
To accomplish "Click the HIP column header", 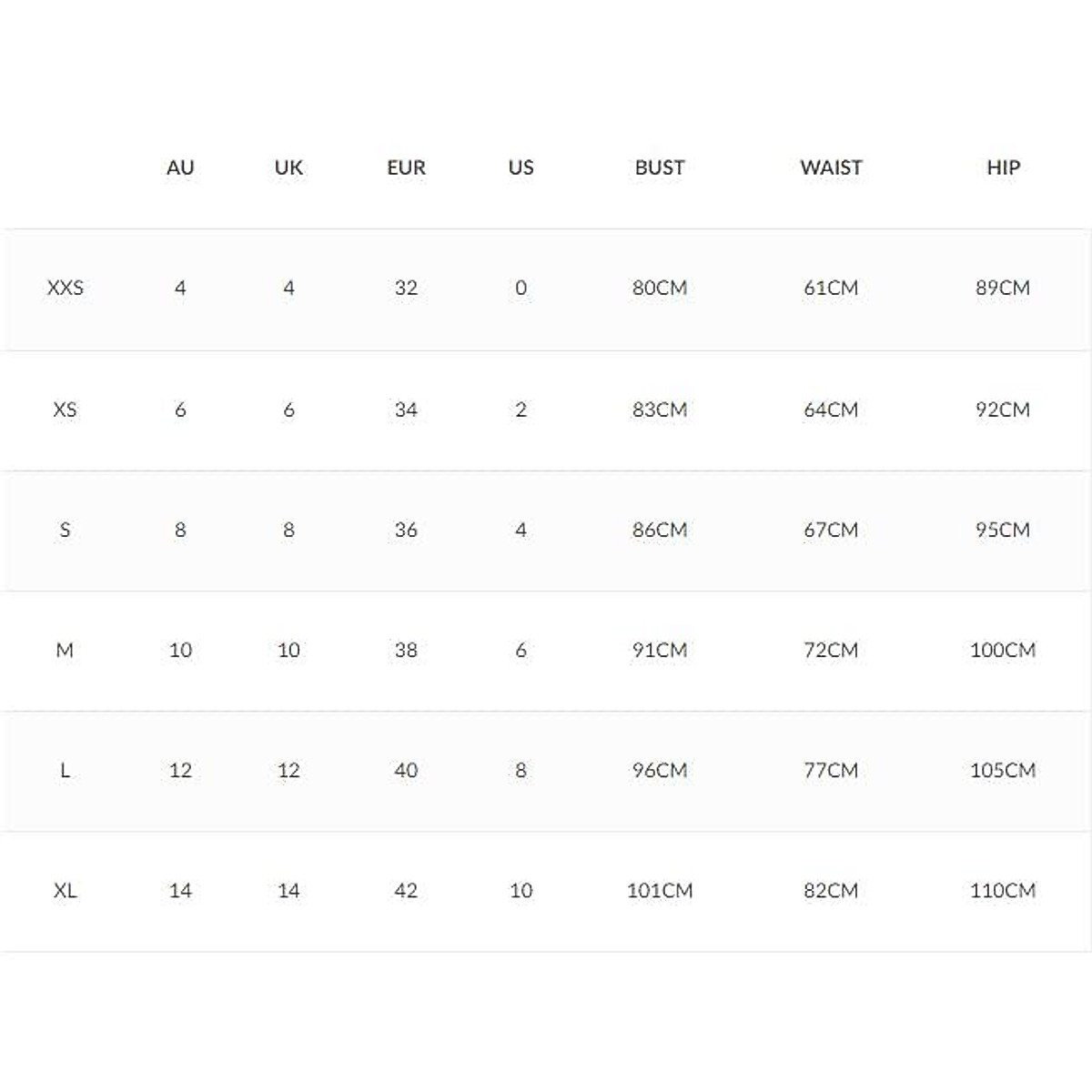I will point(1003,167).
